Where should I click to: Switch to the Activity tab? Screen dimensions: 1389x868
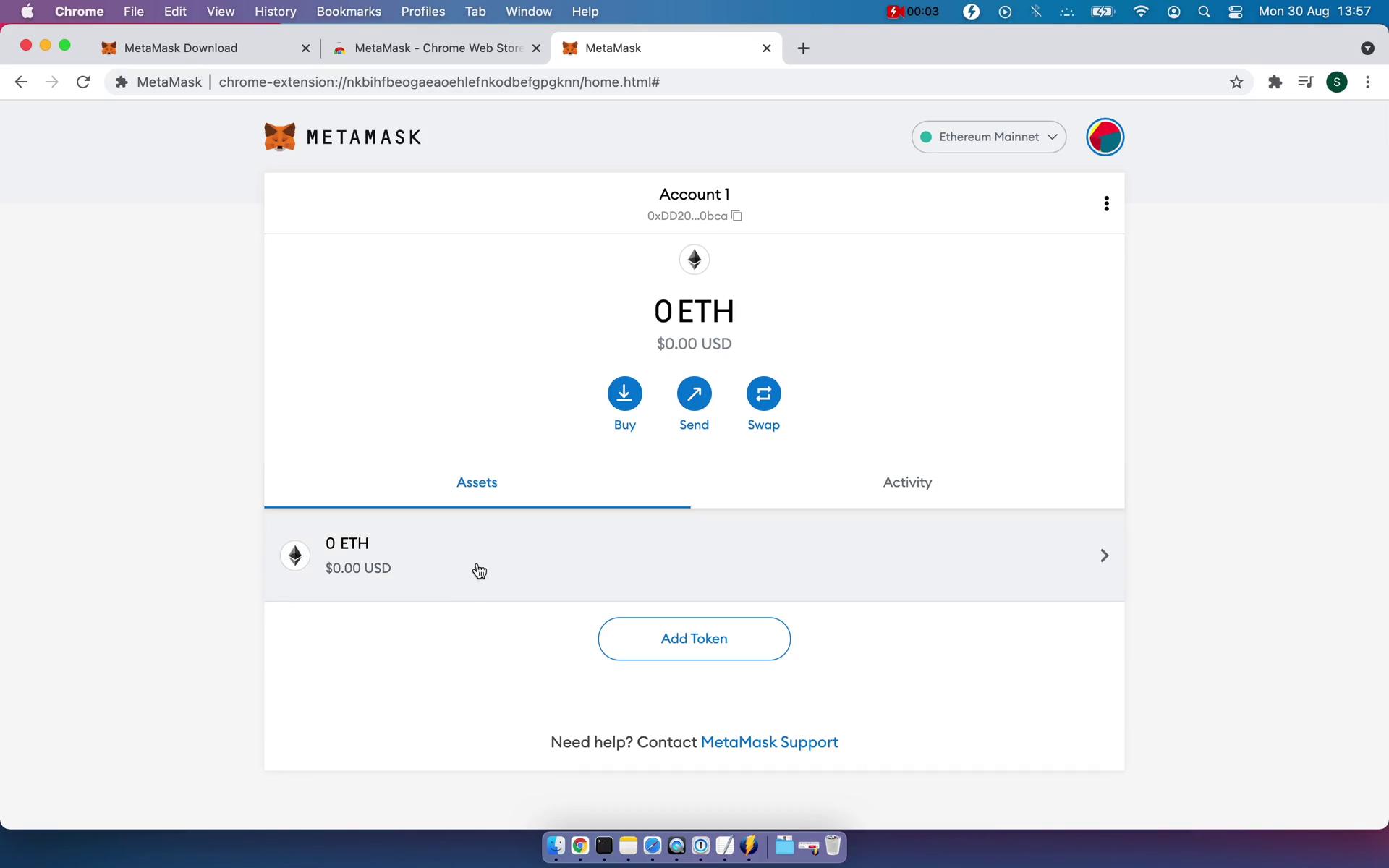[906, 482]
